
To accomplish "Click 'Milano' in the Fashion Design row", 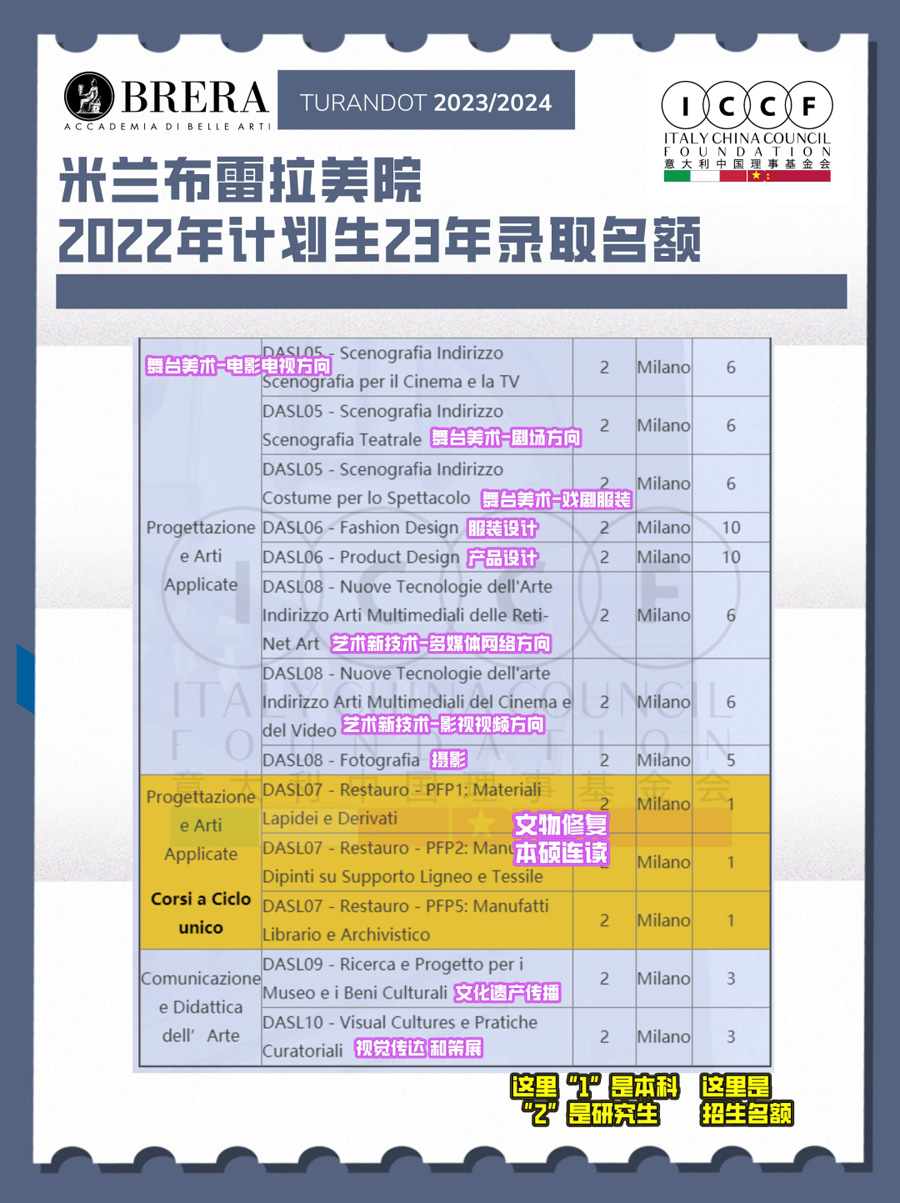I will [663, 527].
